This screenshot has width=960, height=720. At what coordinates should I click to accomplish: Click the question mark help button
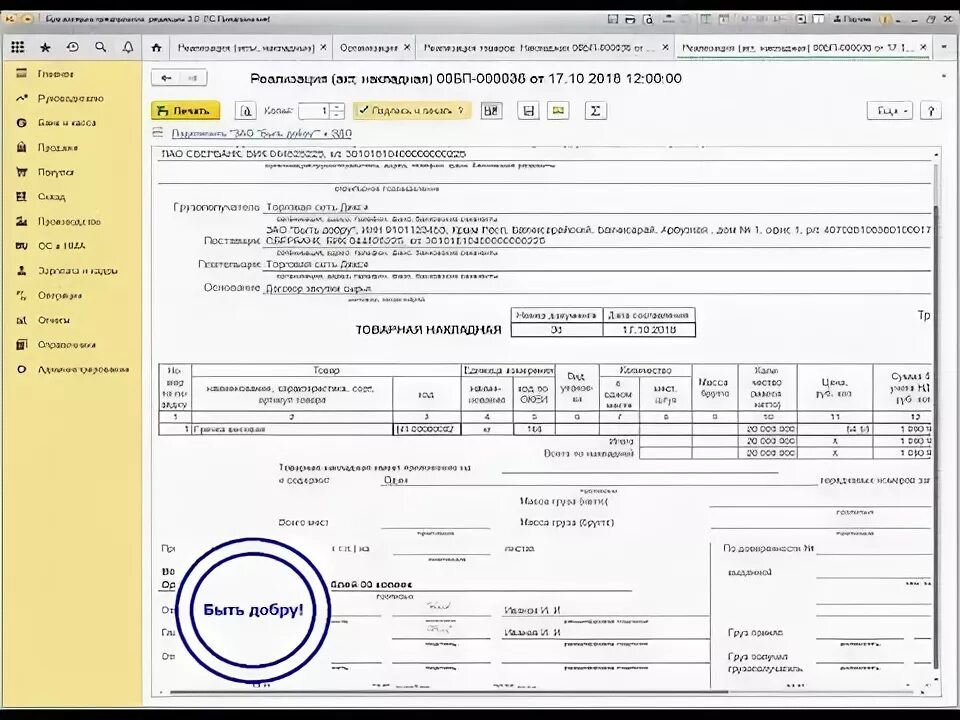[x=931, y=111]
